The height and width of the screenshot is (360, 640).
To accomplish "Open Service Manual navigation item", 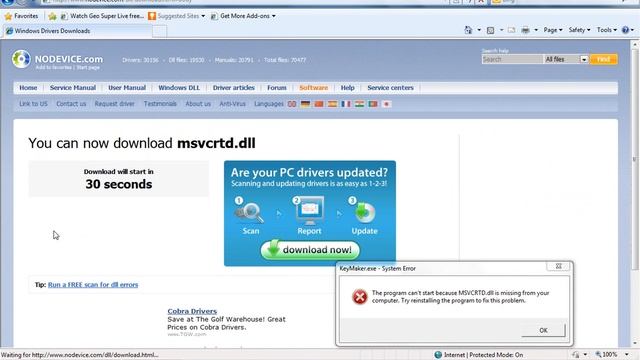I will pyautogui.click(x=73, y=88).
